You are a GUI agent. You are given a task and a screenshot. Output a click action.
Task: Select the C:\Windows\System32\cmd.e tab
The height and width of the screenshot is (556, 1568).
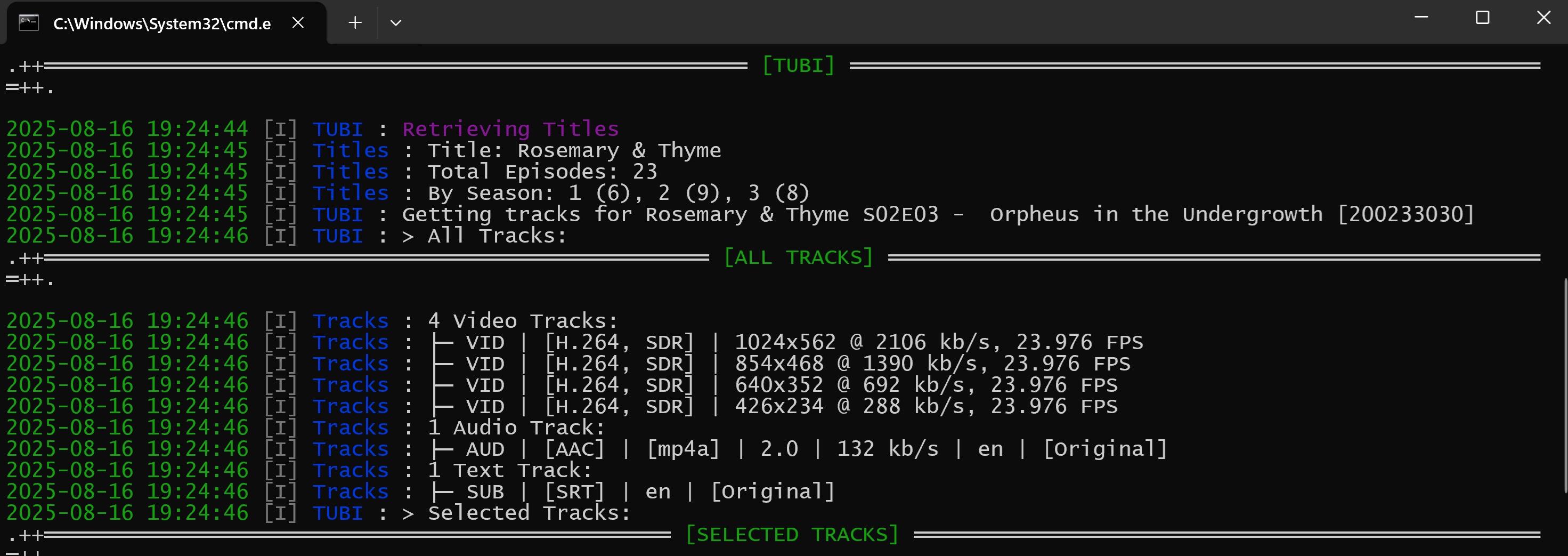tap(166, 23)
